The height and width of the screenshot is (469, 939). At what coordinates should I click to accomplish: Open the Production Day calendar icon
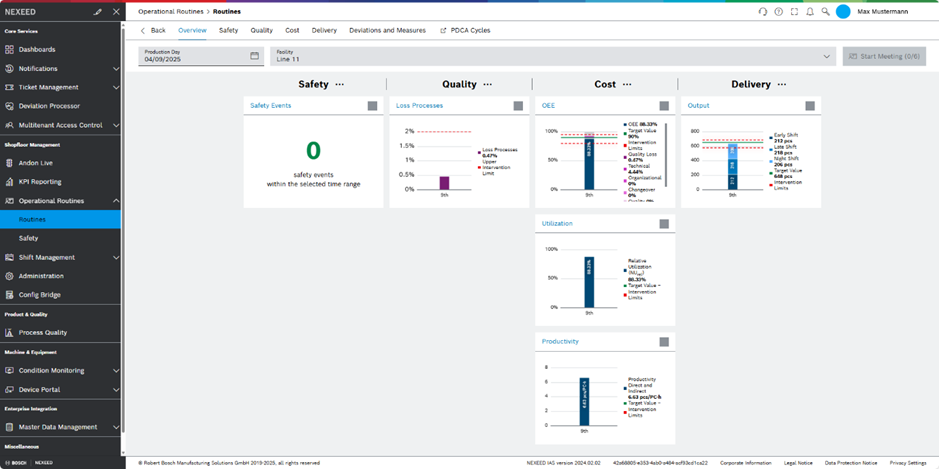[x=255, y=56]
